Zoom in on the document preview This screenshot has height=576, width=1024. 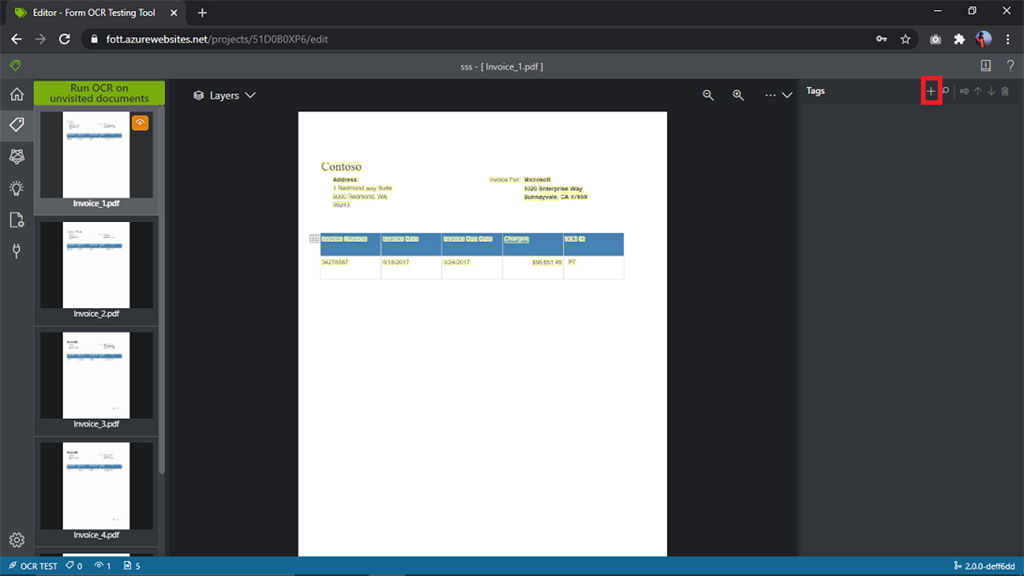click(x=737, y=95)
